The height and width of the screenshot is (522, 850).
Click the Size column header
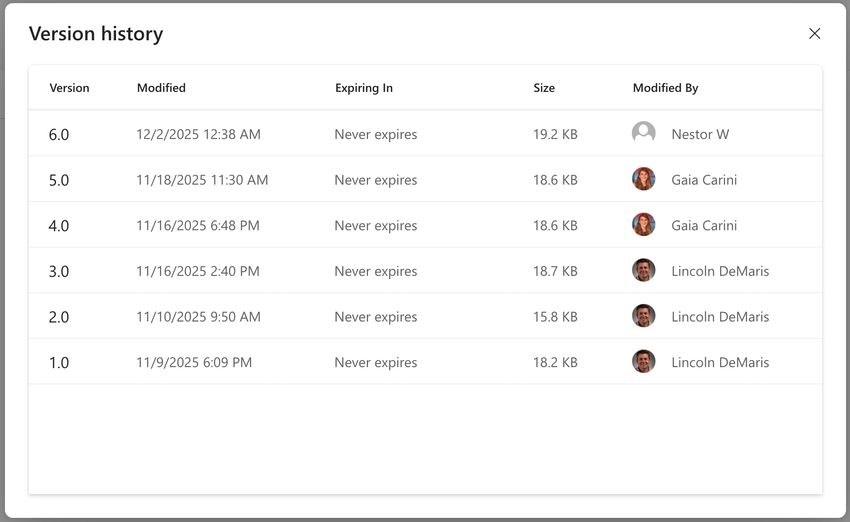(544, 88)
